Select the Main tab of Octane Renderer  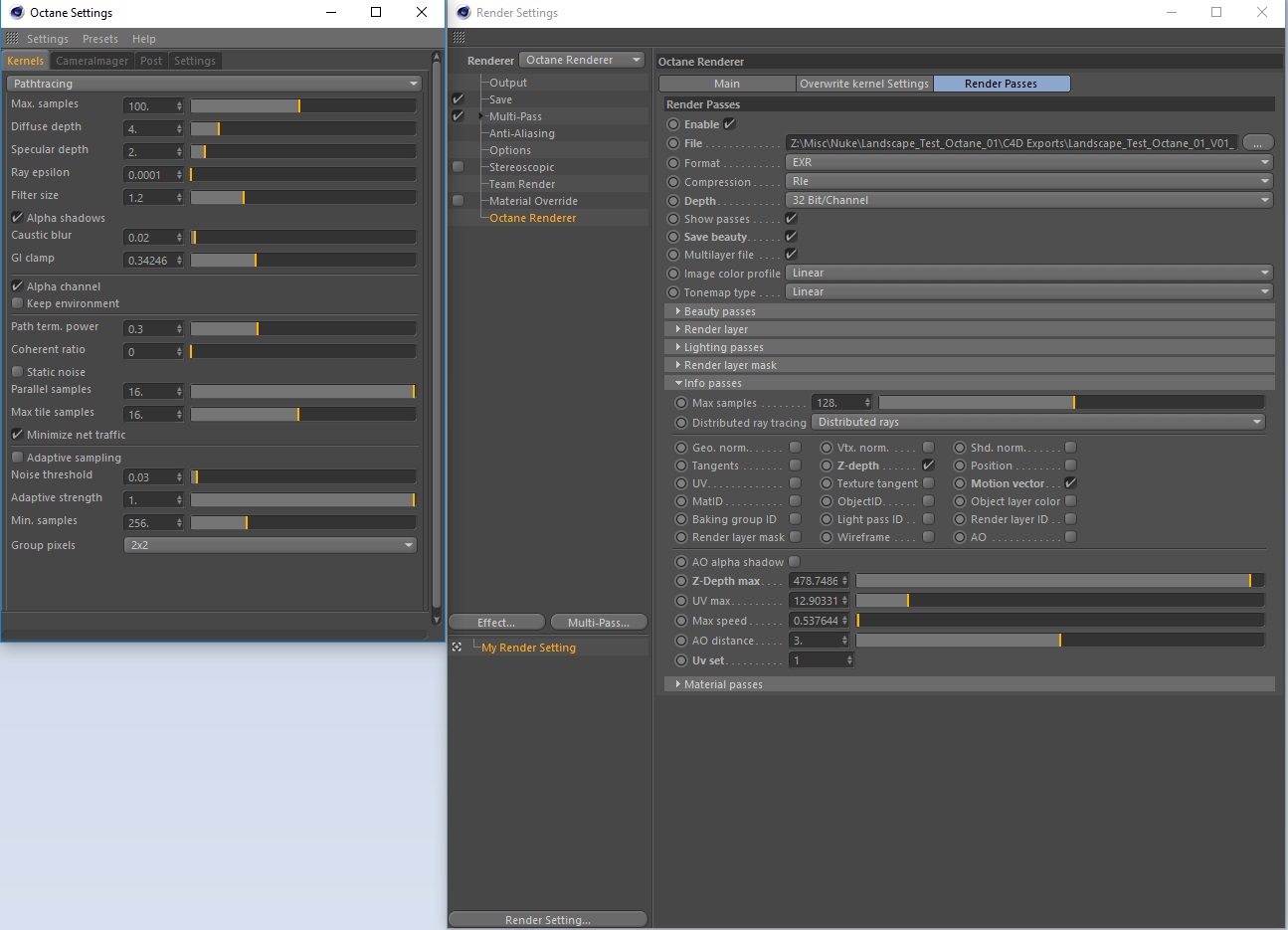click(x=727, y=84)
